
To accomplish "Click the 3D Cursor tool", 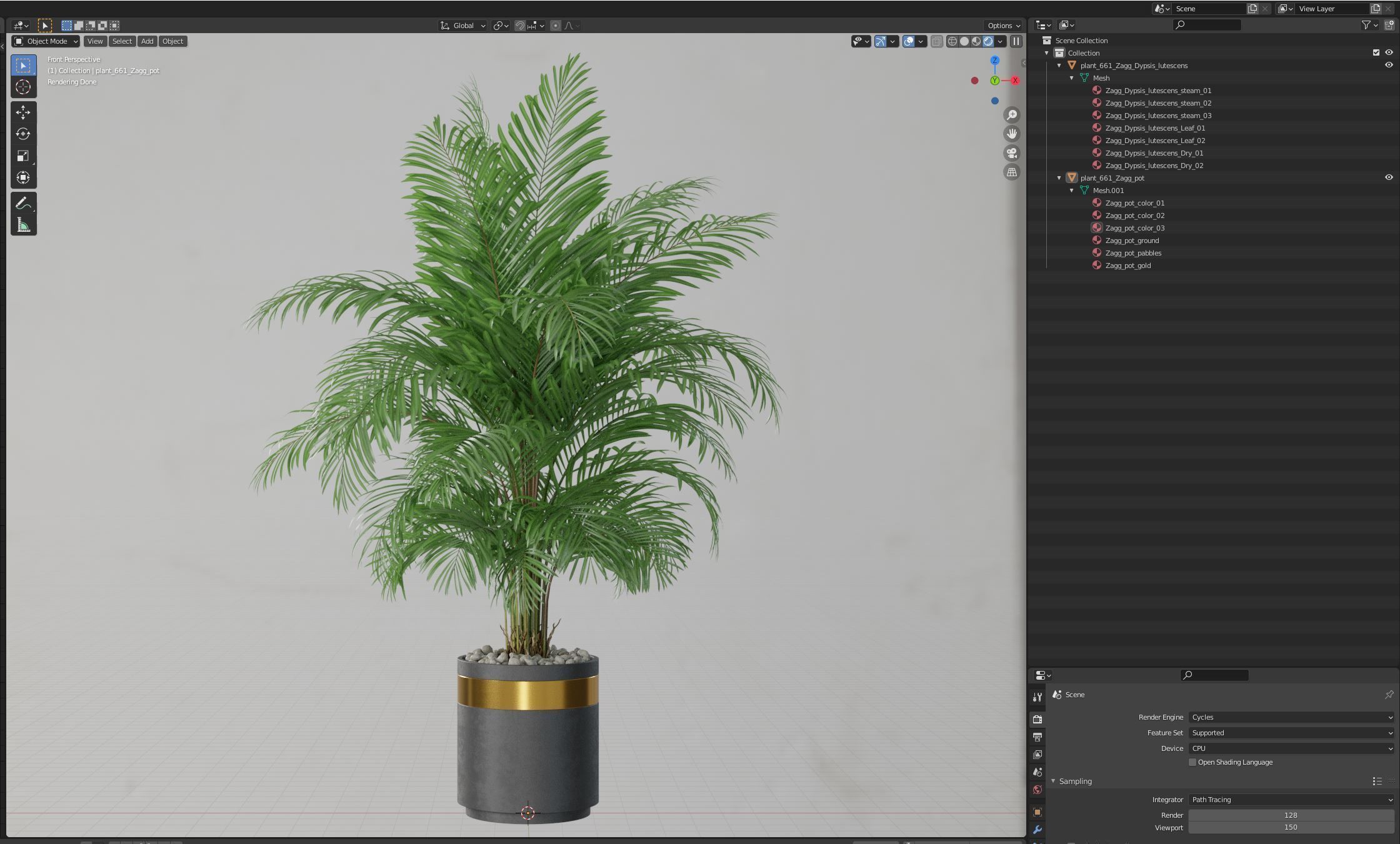I will point(23,87).
